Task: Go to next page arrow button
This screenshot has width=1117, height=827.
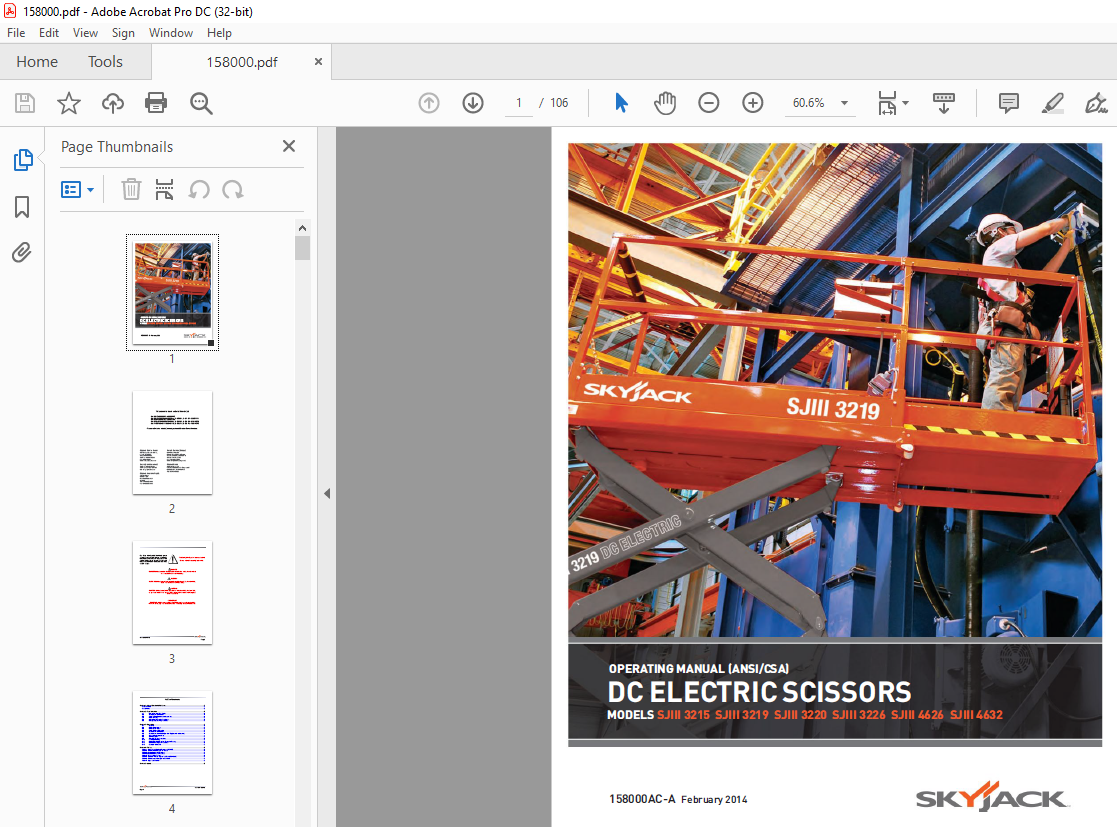Action: tap(473, 103)
